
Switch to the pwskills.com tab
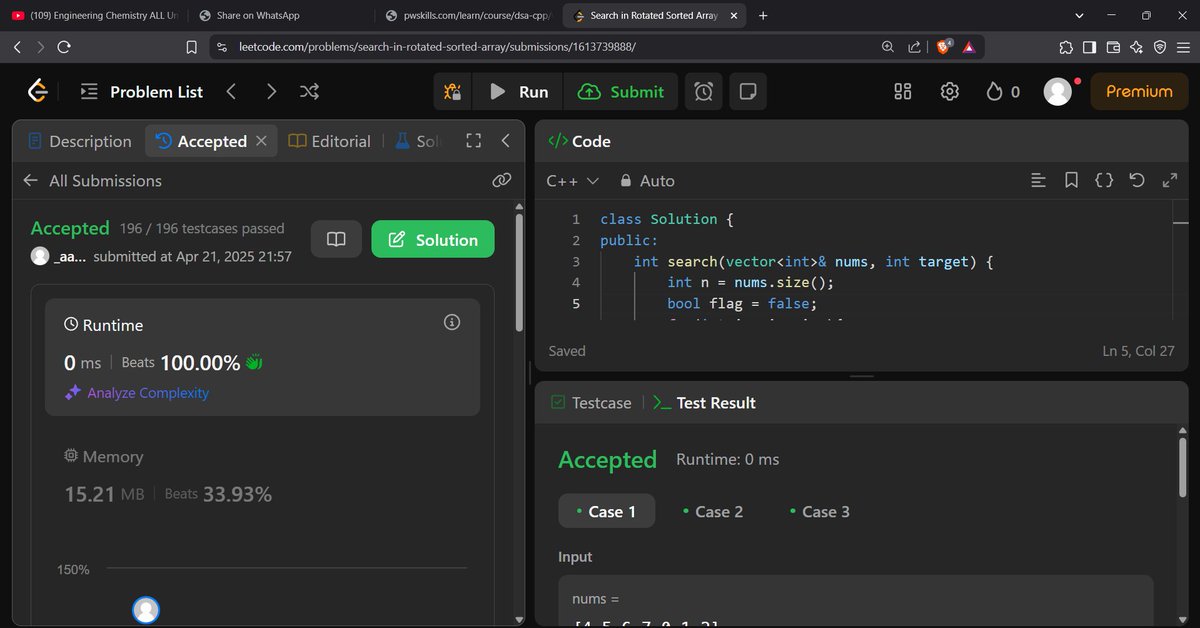[467, 15]
